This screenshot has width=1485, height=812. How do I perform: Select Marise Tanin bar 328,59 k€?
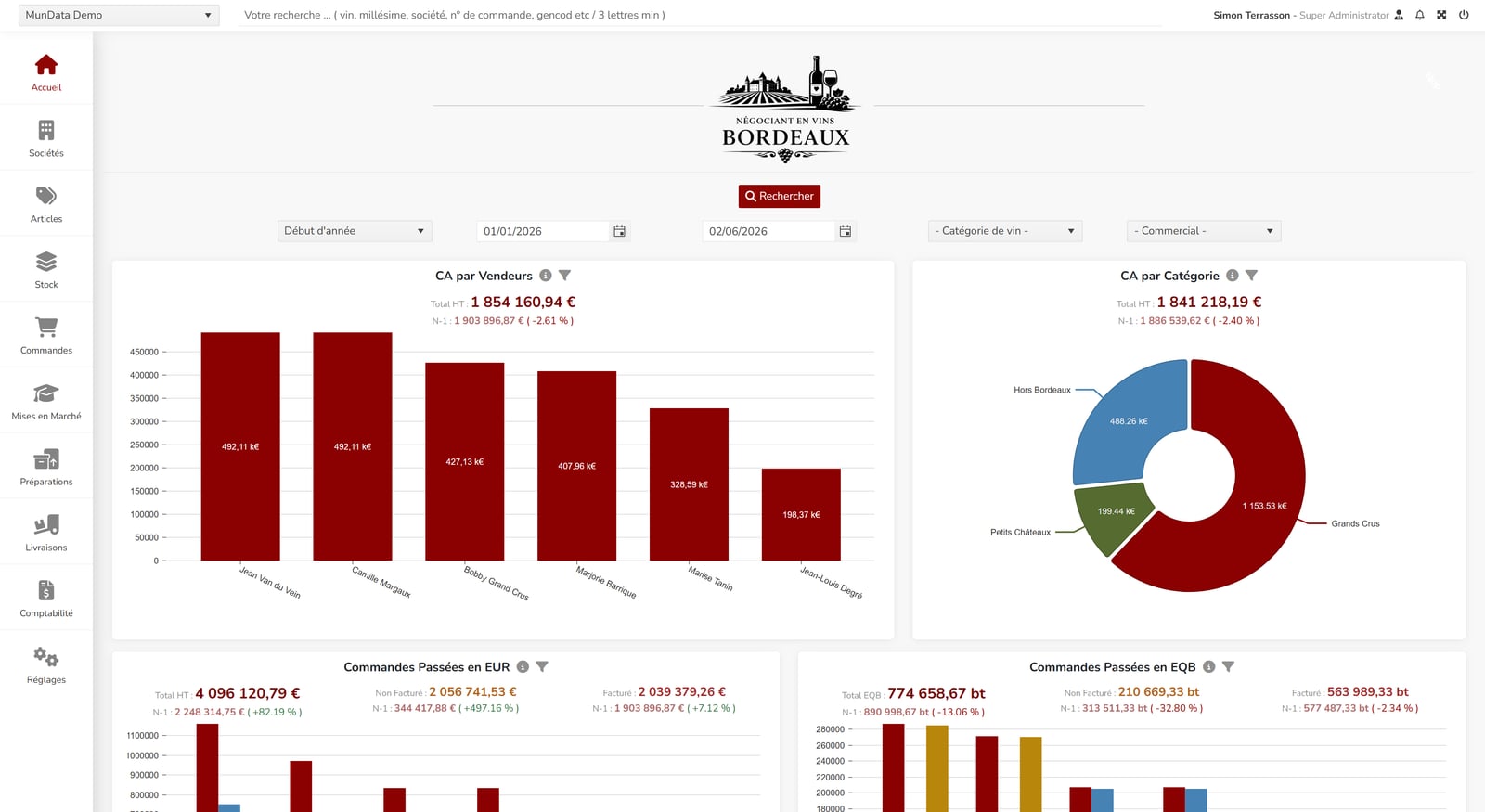pos(689,484)
